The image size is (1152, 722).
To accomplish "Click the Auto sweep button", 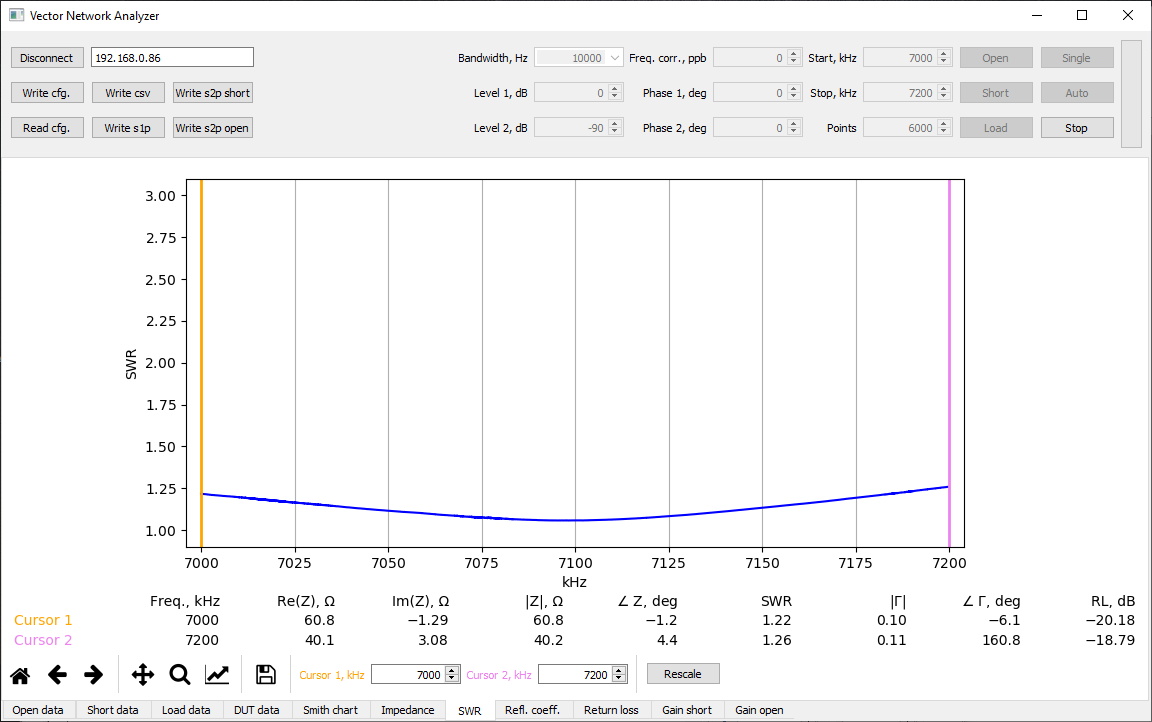I will 1076,93.
